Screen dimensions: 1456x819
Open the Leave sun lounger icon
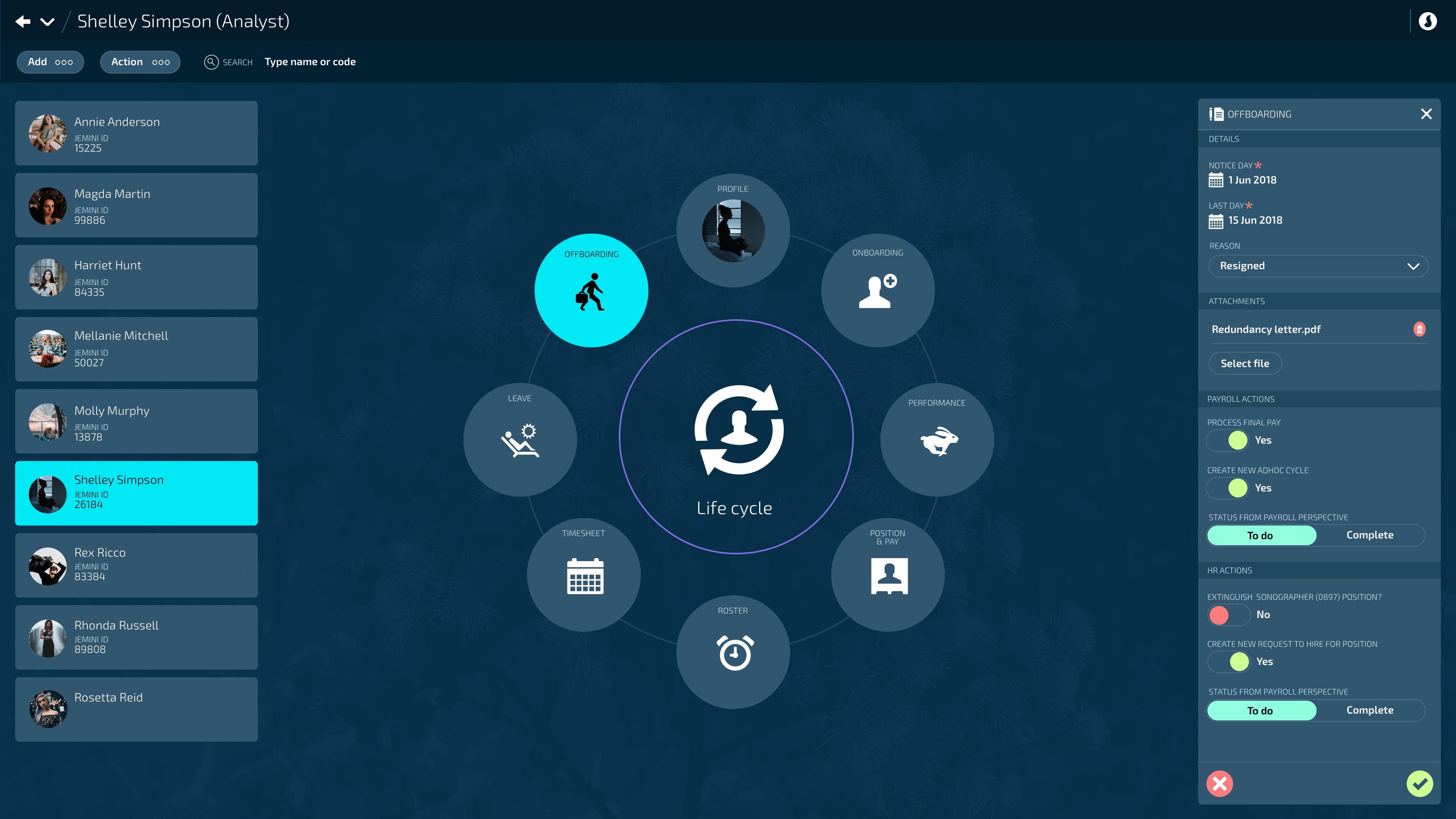(x=519, y=440)
